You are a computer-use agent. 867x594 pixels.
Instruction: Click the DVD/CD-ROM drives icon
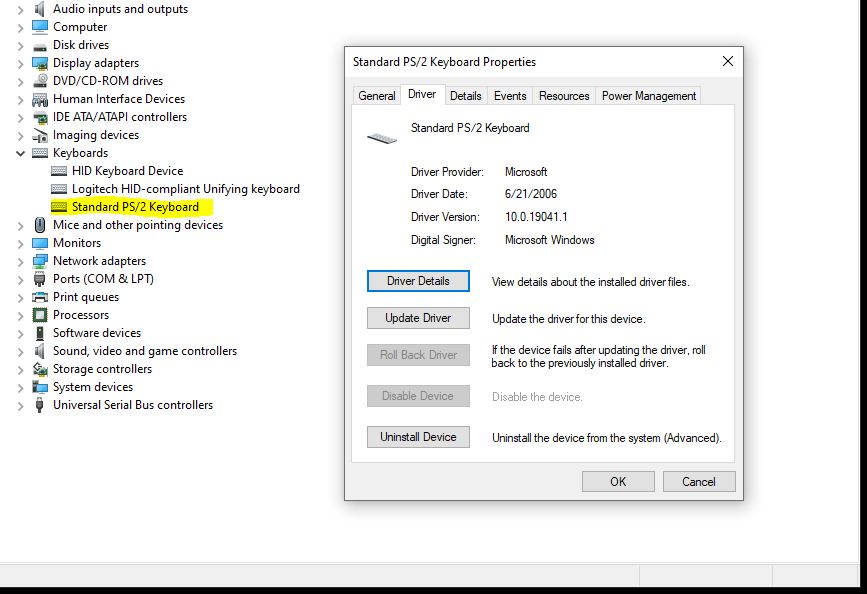tap(40, 81)
